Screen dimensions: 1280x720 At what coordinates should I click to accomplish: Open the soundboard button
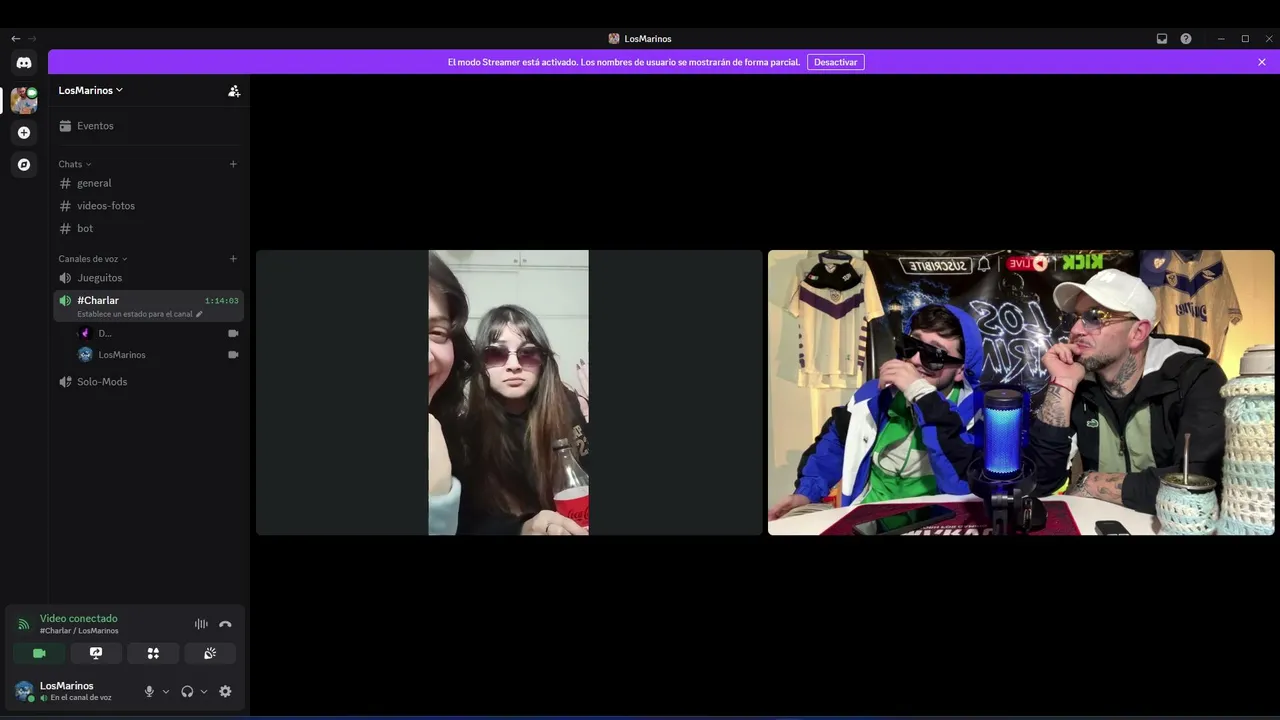(210, 653)
